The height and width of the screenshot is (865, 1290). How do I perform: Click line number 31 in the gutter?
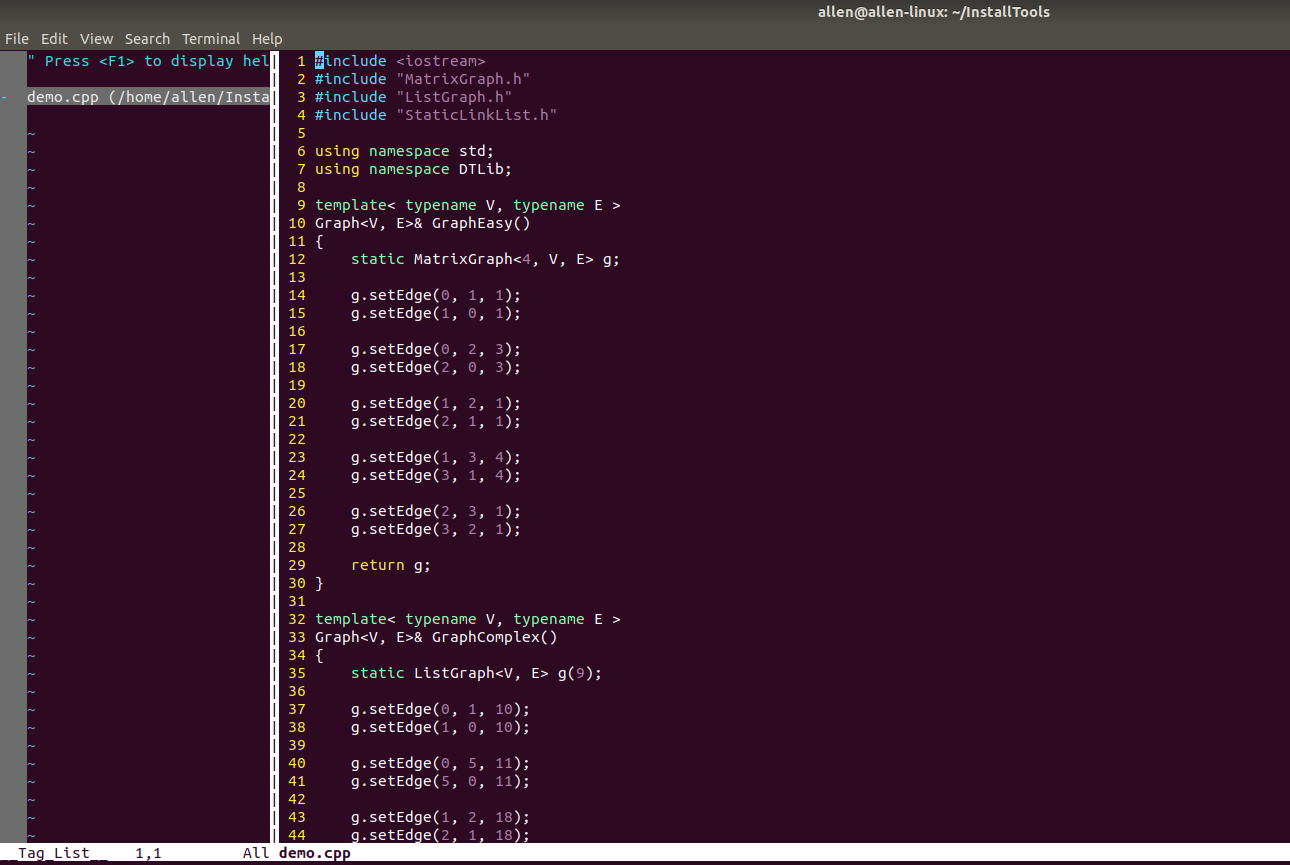click(296, 601)
